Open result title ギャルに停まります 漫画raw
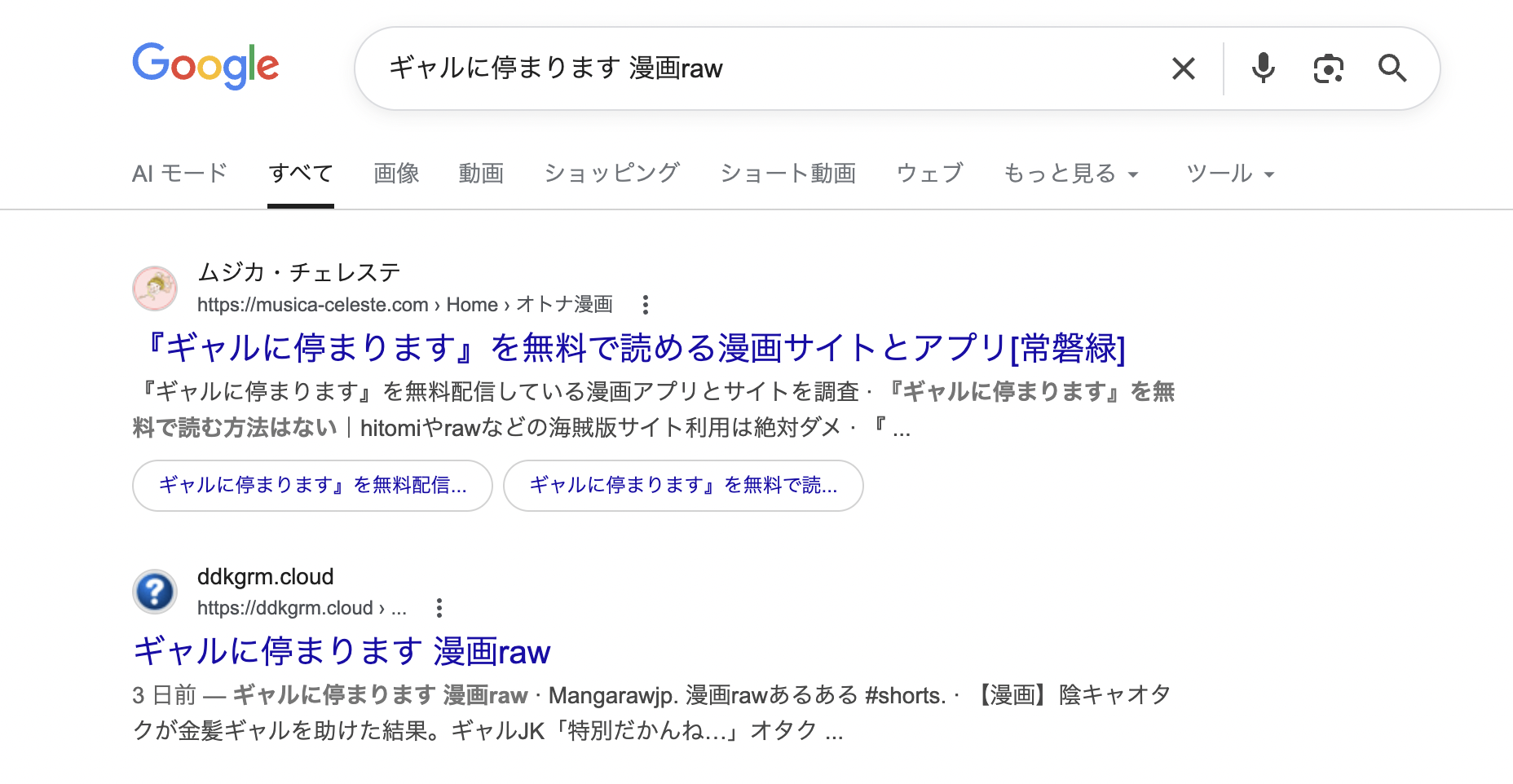1513x784 pixels. click(342, 651)
